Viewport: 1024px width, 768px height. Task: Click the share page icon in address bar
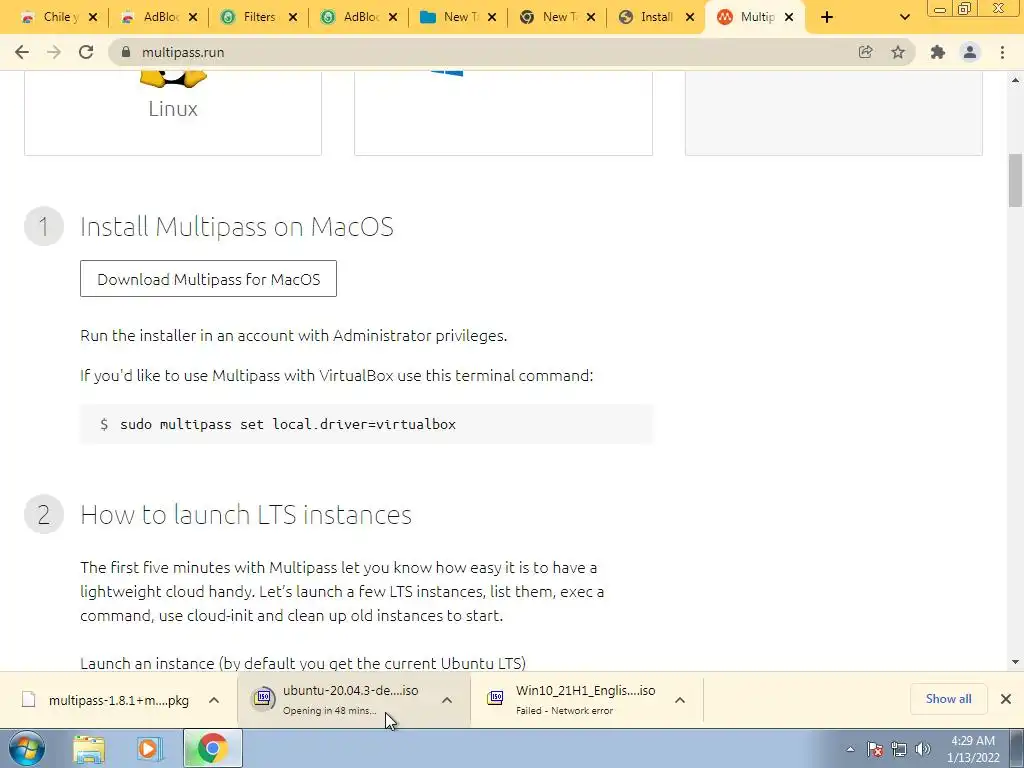(865, 52)
